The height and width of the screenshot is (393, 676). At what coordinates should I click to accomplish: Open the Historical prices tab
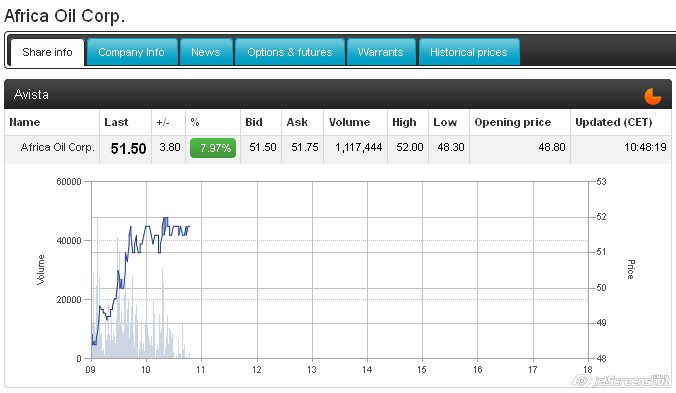point(469,52)
